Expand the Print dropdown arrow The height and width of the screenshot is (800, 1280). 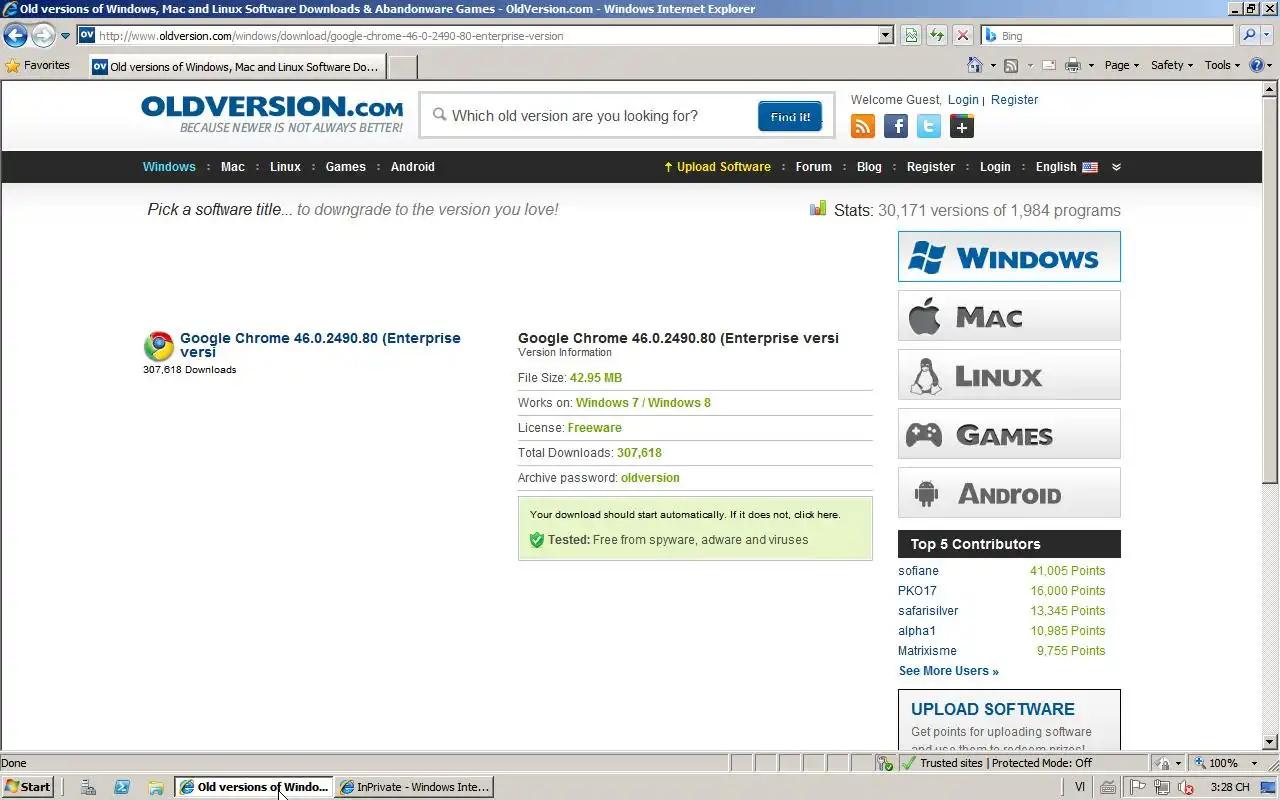click(x=1091, y=66)
